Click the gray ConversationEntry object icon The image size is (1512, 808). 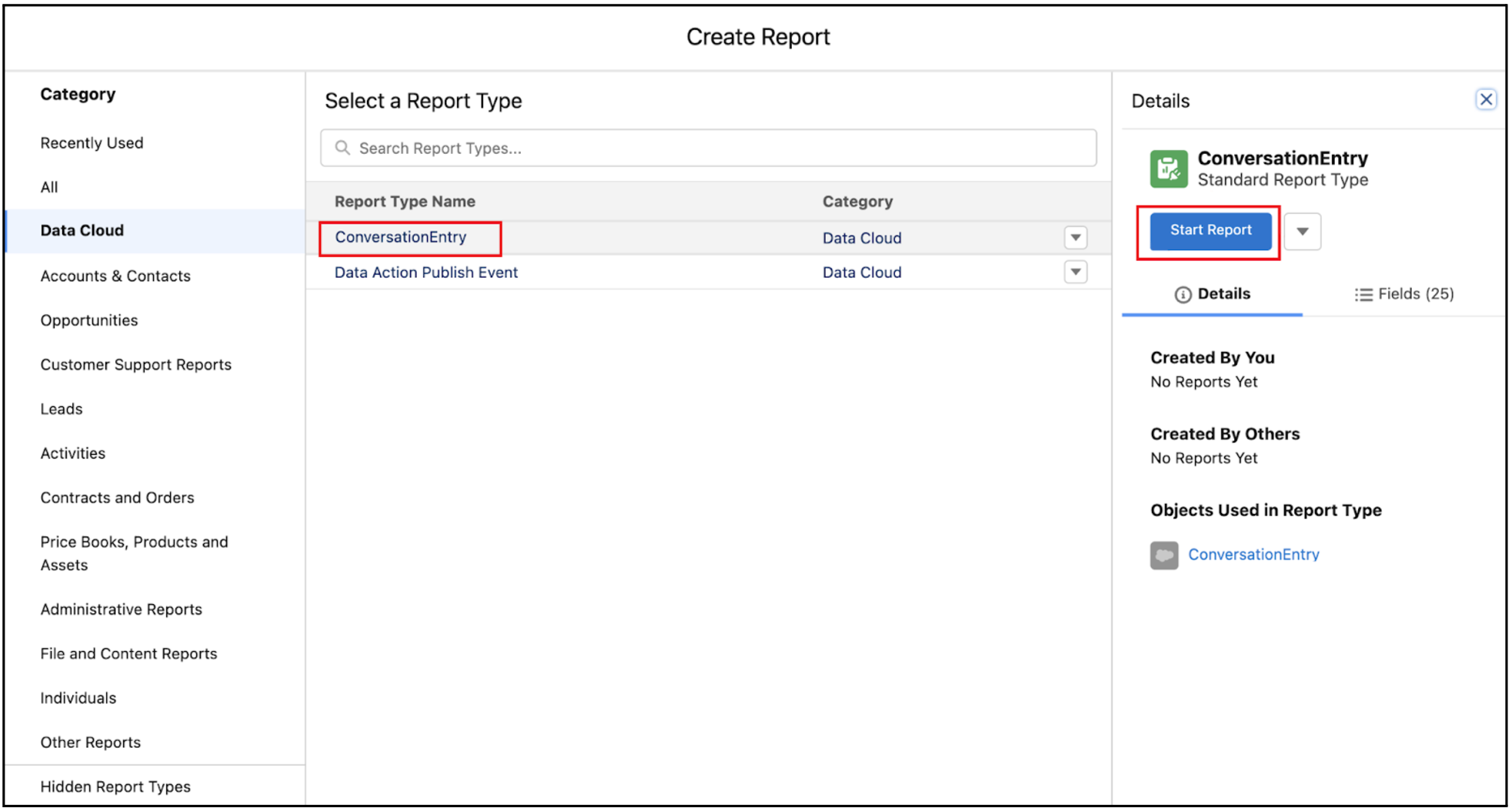[x=1163, y=555]
